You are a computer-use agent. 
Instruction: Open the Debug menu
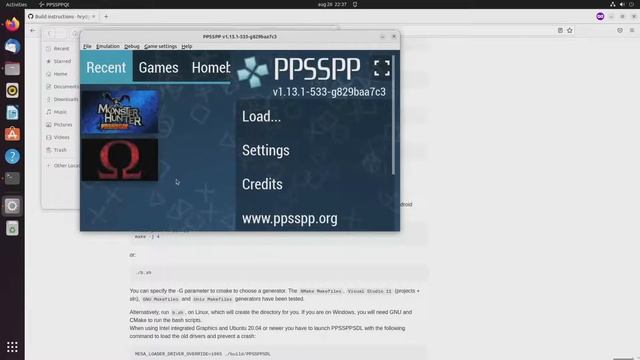[132, 47]
